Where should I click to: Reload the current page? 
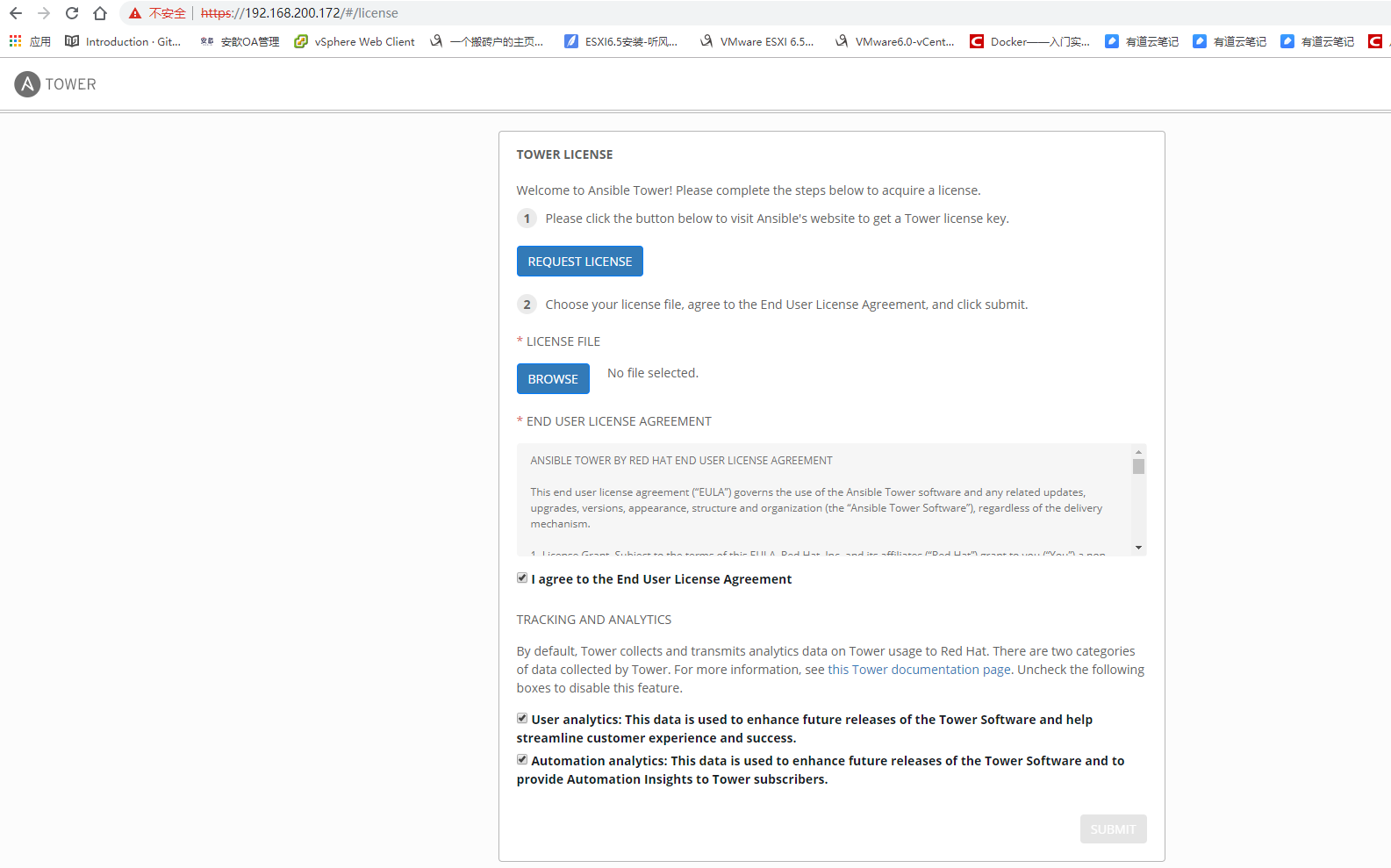click(x=72, y=13)
